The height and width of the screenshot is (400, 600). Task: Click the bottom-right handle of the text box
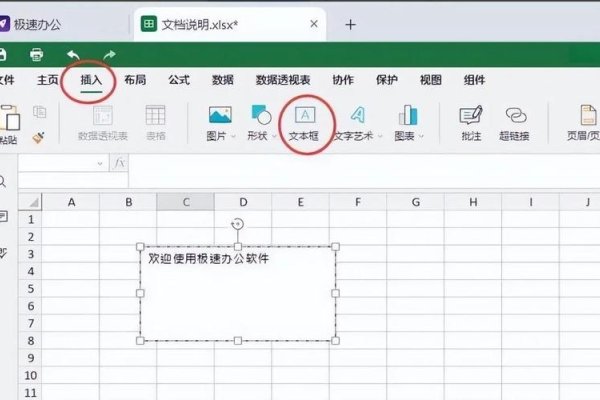[335, 340]
